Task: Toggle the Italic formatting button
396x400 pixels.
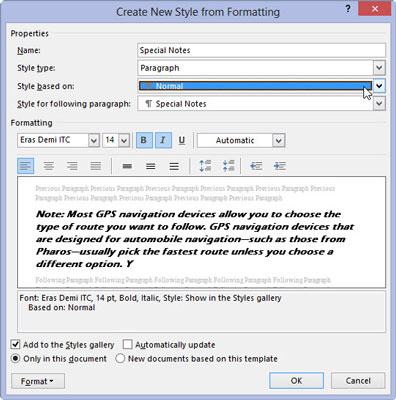Action: coord(163,140)
